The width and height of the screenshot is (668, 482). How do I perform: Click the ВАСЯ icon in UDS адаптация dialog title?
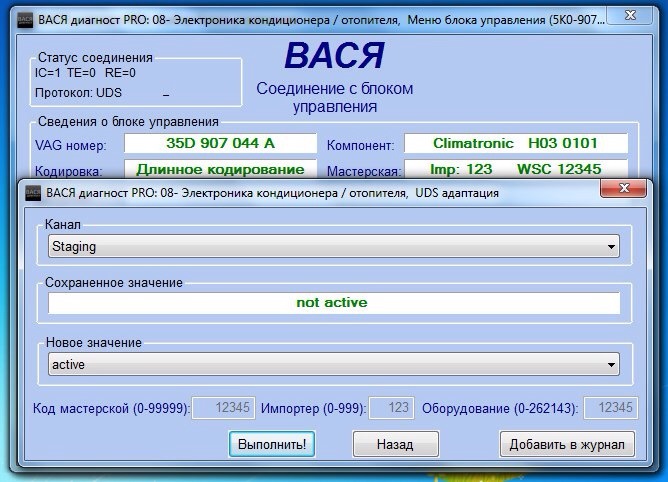[x=27, y=192]
